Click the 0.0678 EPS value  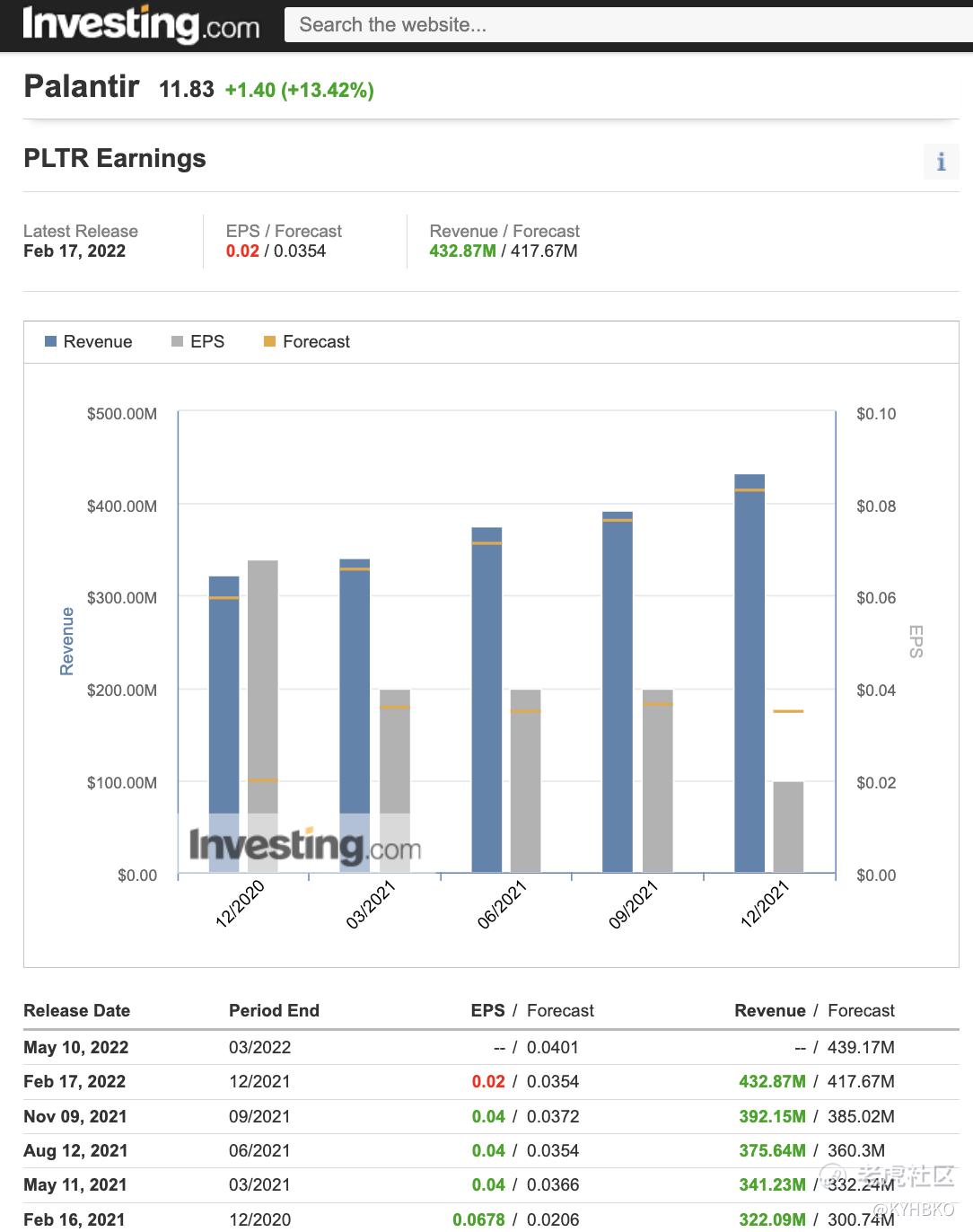(x=478, y=1219)
